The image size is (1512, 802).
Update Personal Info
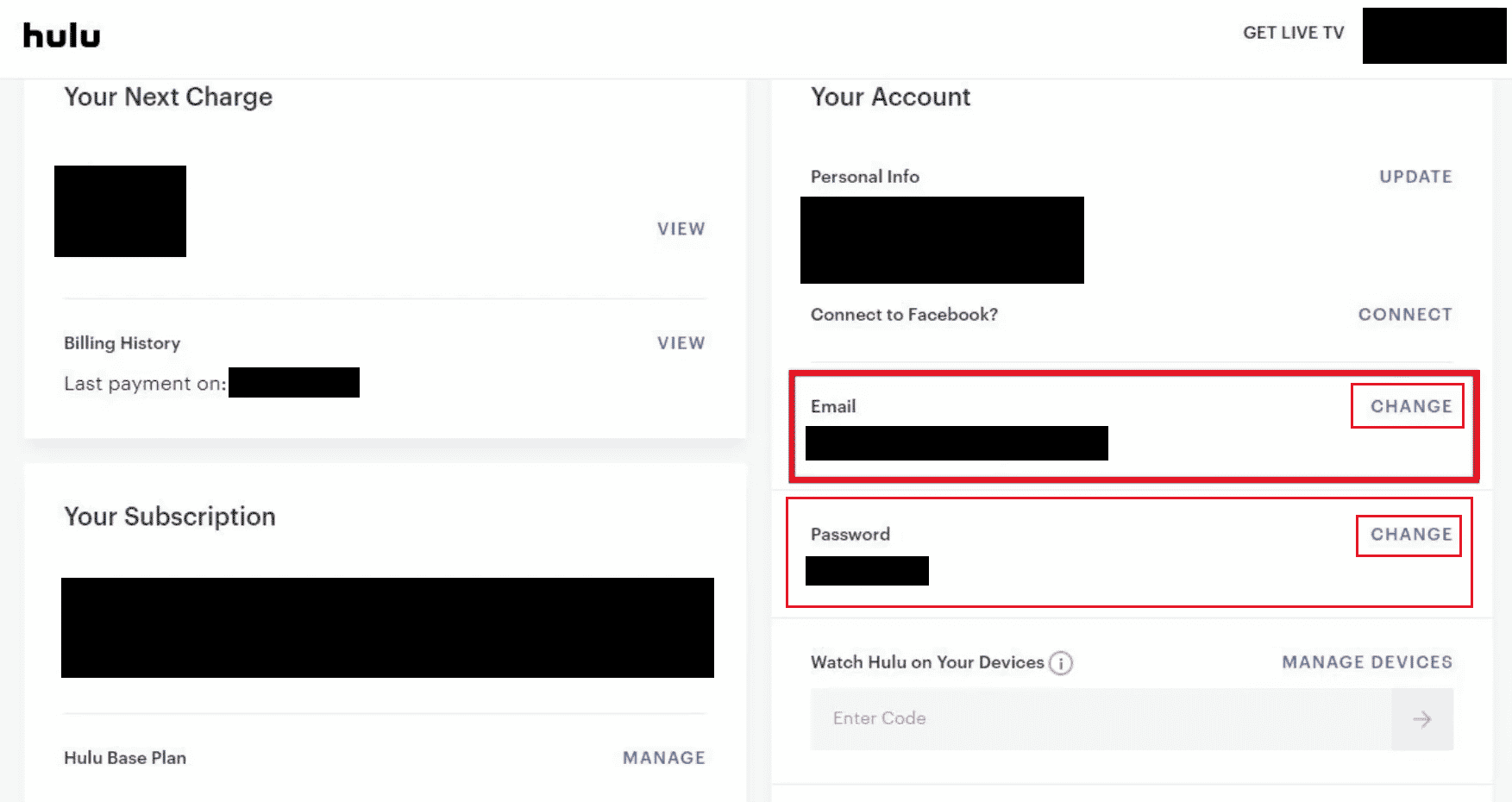(1415, 177)
